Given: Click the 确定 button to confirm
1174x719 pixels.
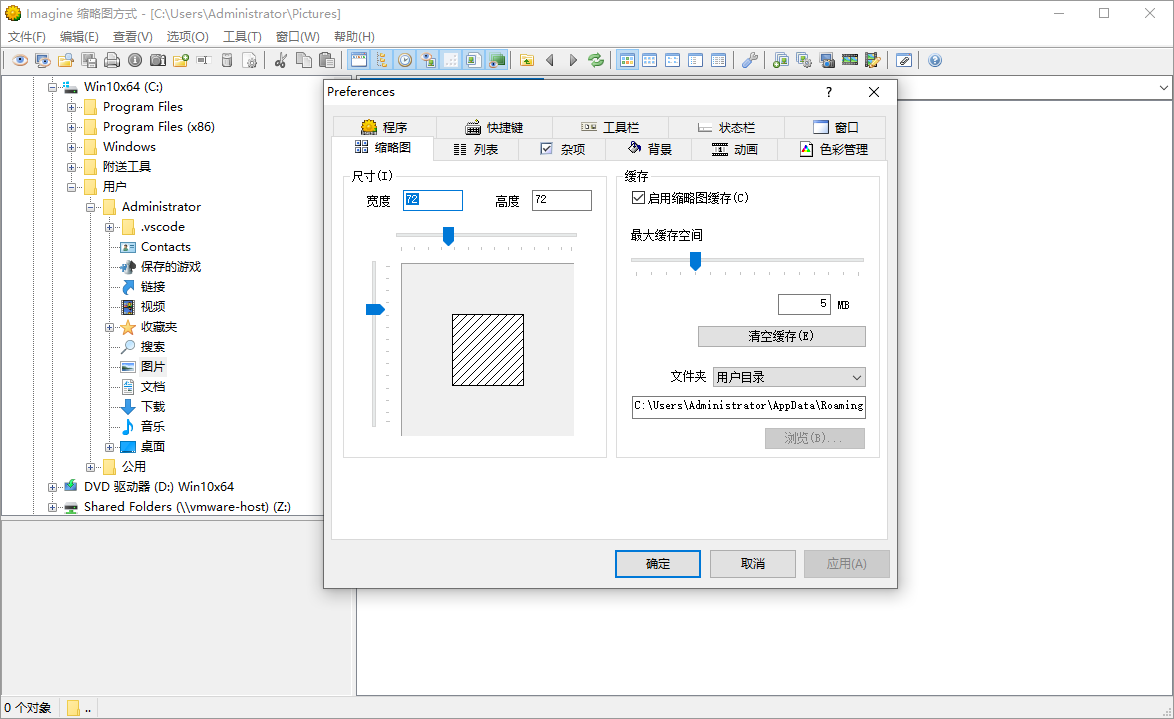Looking at the screenshot, I should click(657, 563).
